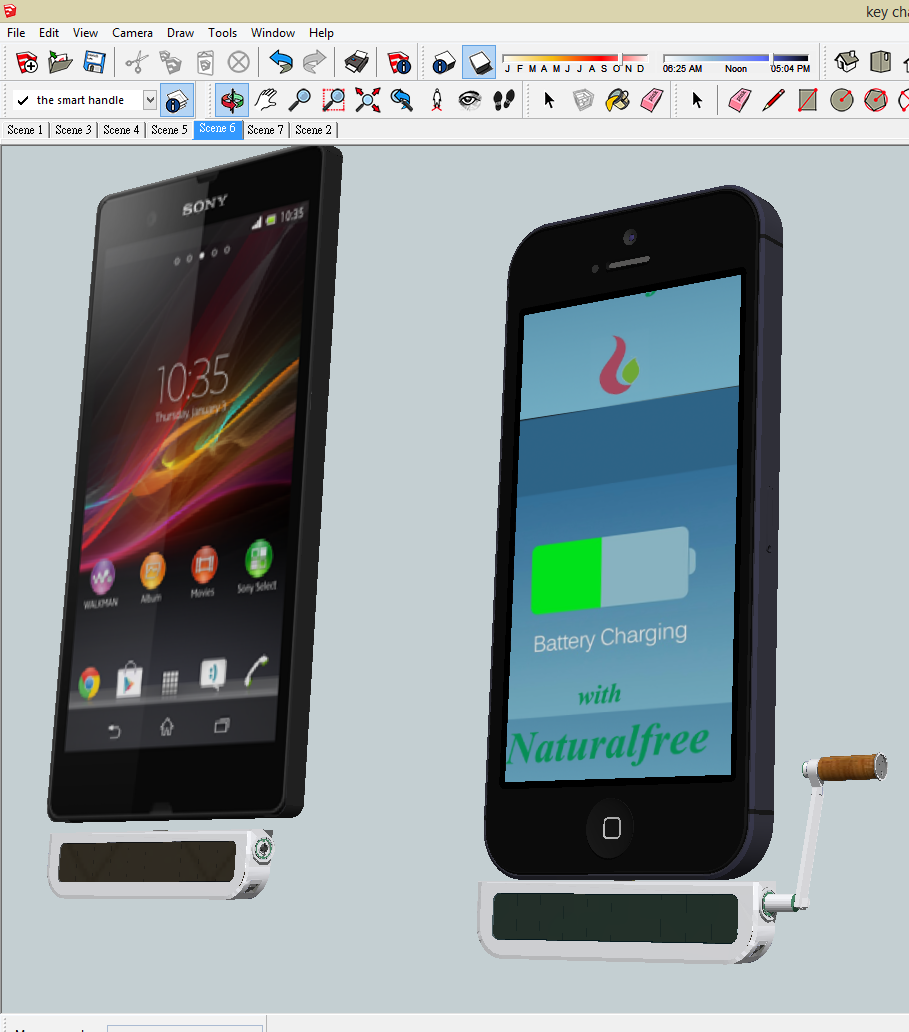This screenshot has height=1032, width=909.
Task: Open a file using the folder icon
Action: point(61,63)
